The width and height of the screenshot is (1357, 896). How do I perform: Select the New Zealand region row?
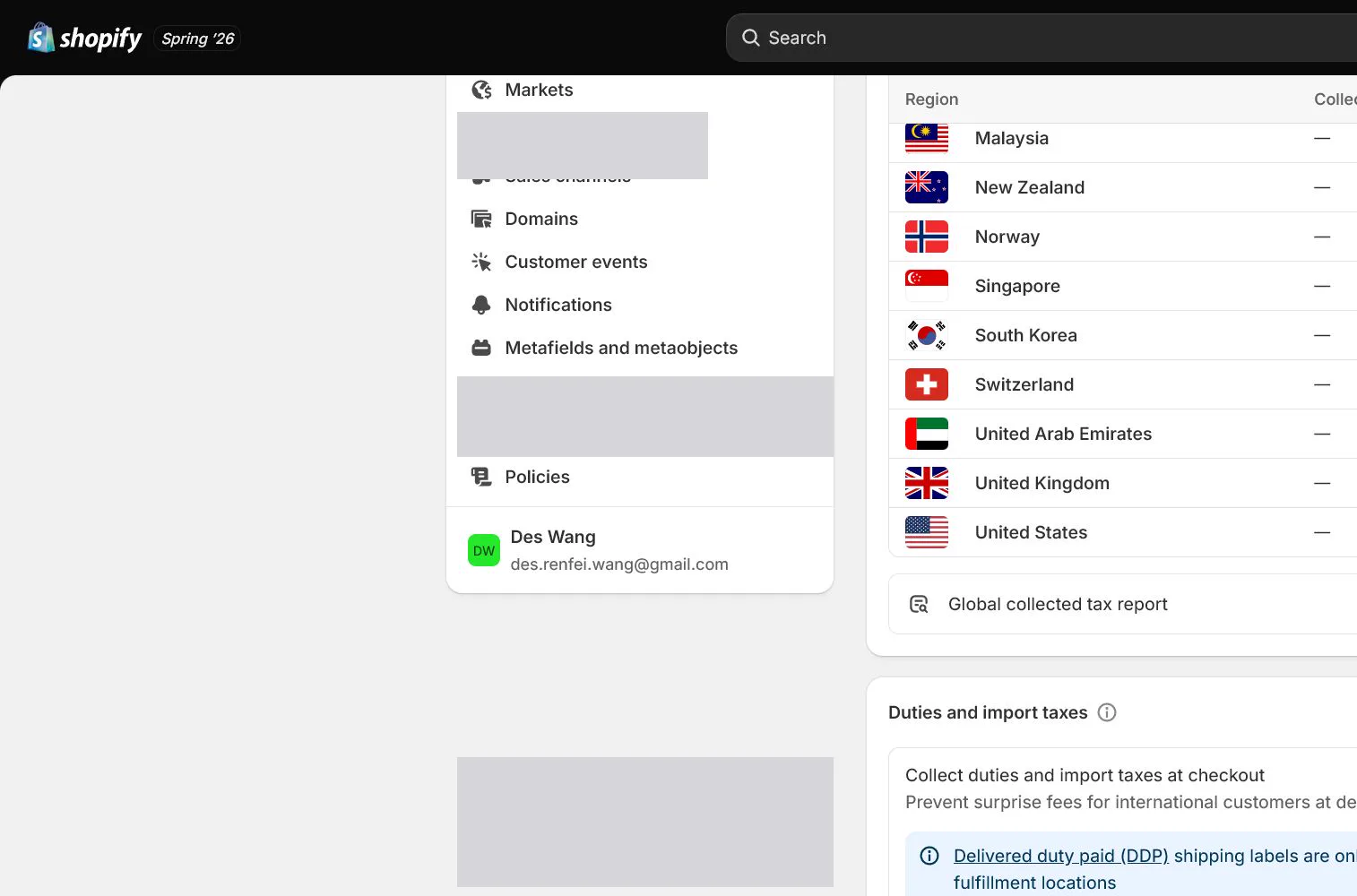click(1123, 187)
